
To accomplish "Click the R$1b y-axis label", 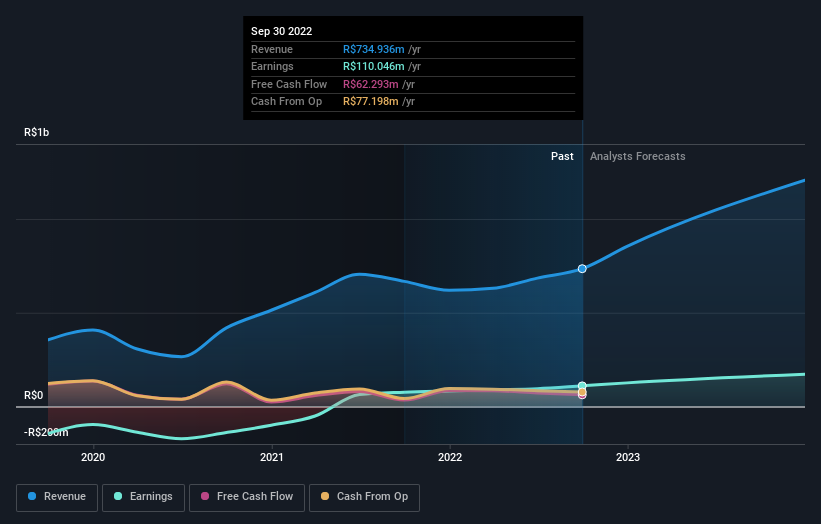I will [37, 132].
